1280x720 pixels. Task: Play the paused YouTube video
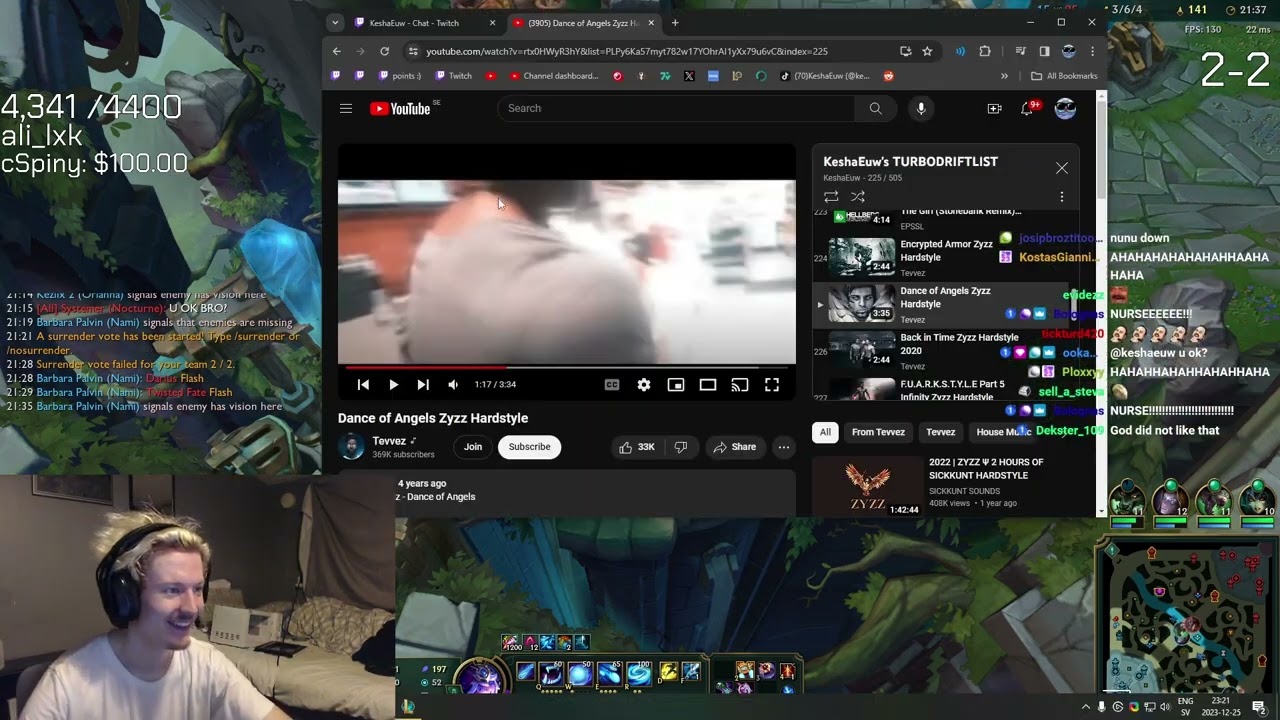coord(393,385)
